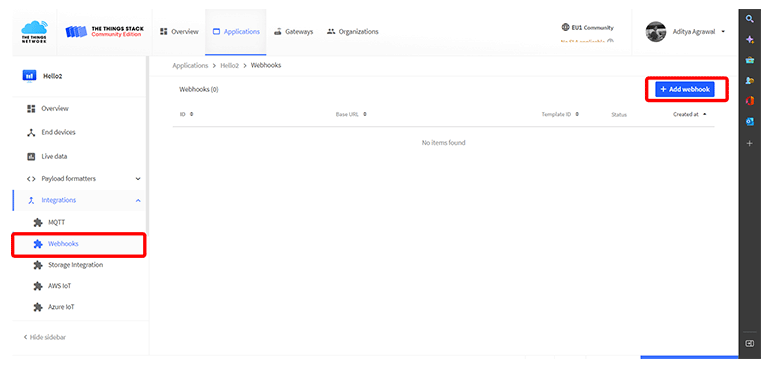
Task: Click the Webhooks (0) table heading
Action: [x=198, y=90]
